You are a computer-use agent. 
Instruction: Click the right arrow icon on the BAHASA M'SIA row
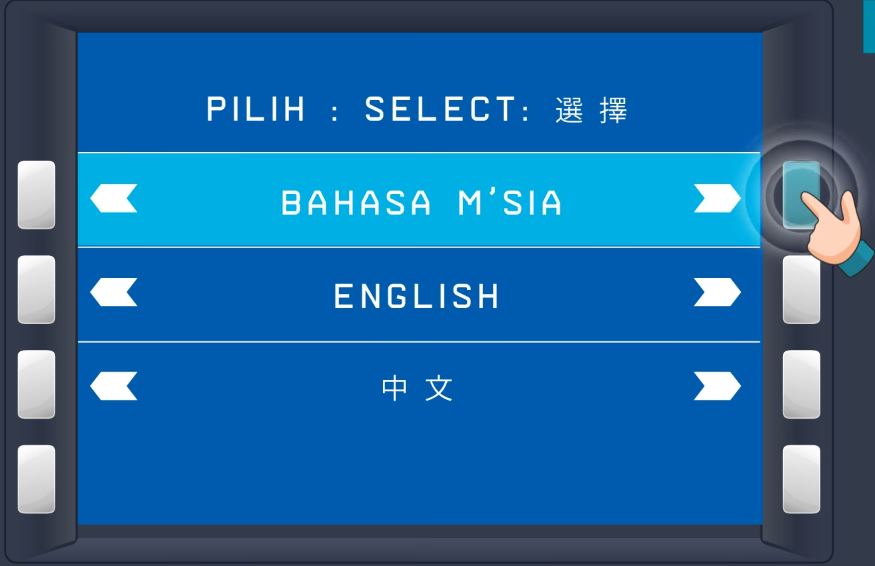pyautogui.click(x=717, y=200)
